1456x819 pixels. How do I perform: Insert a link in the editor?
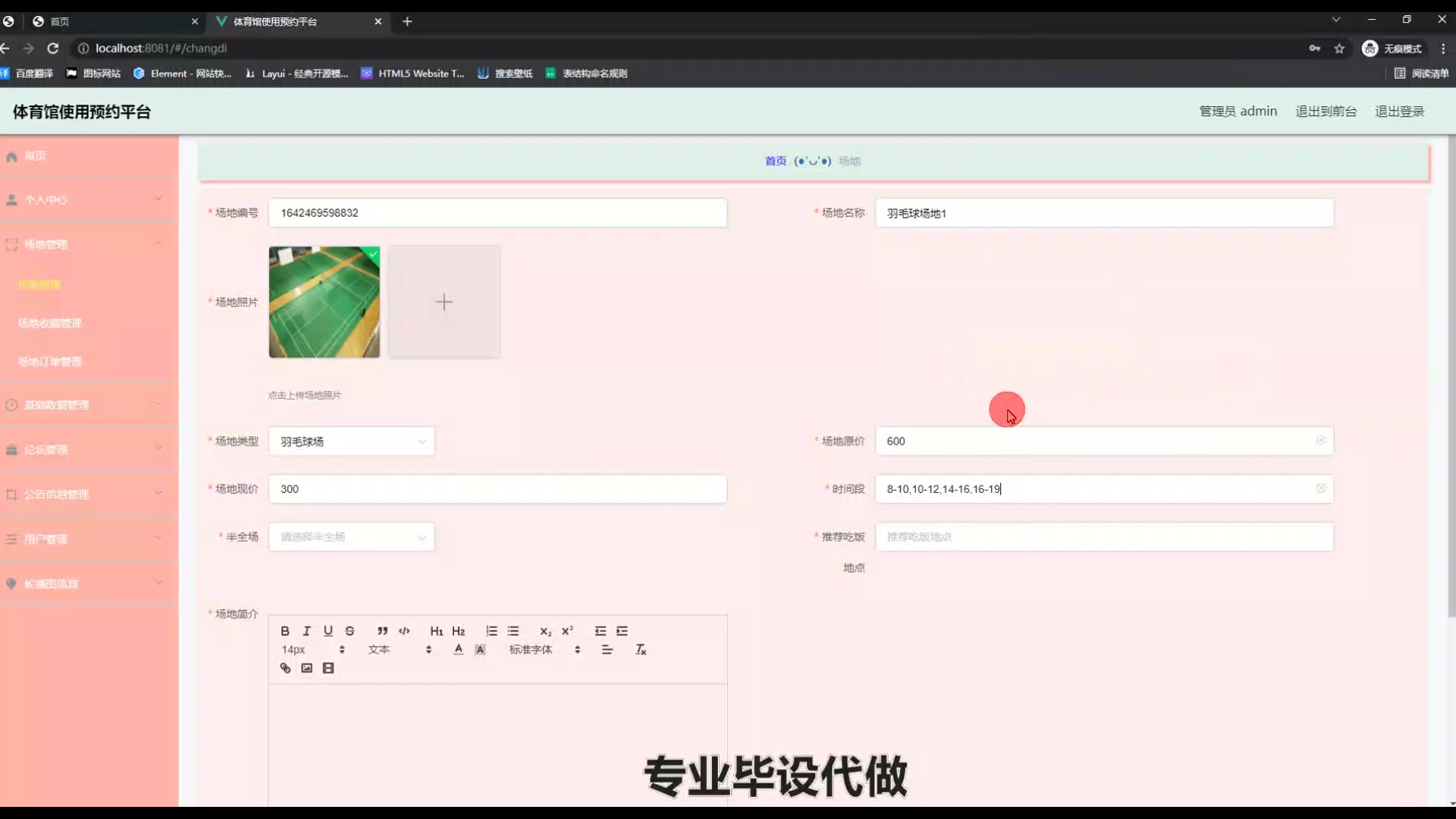tap(285, 668)
